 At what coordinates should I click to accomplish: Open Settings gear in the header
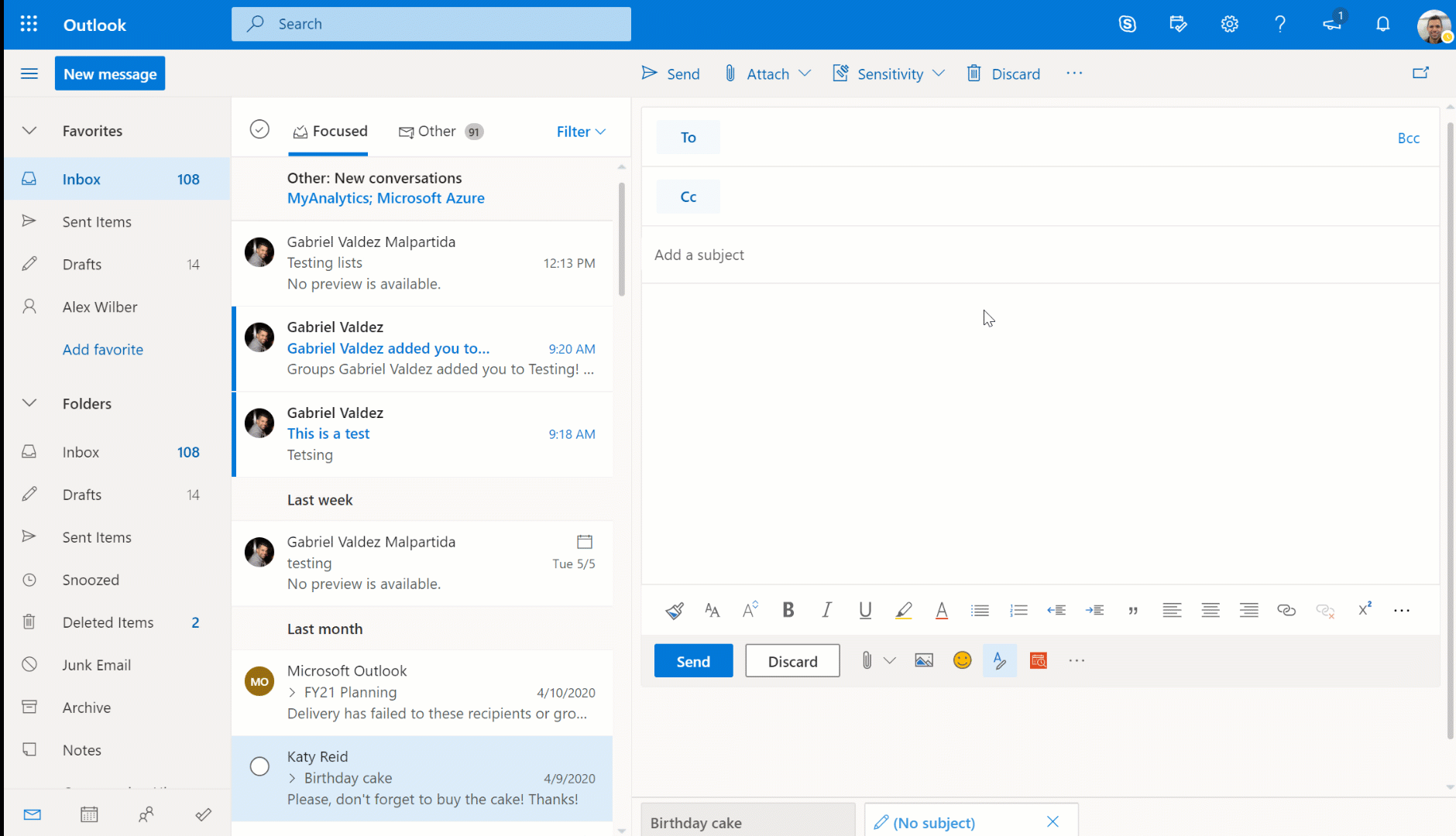1229,24
